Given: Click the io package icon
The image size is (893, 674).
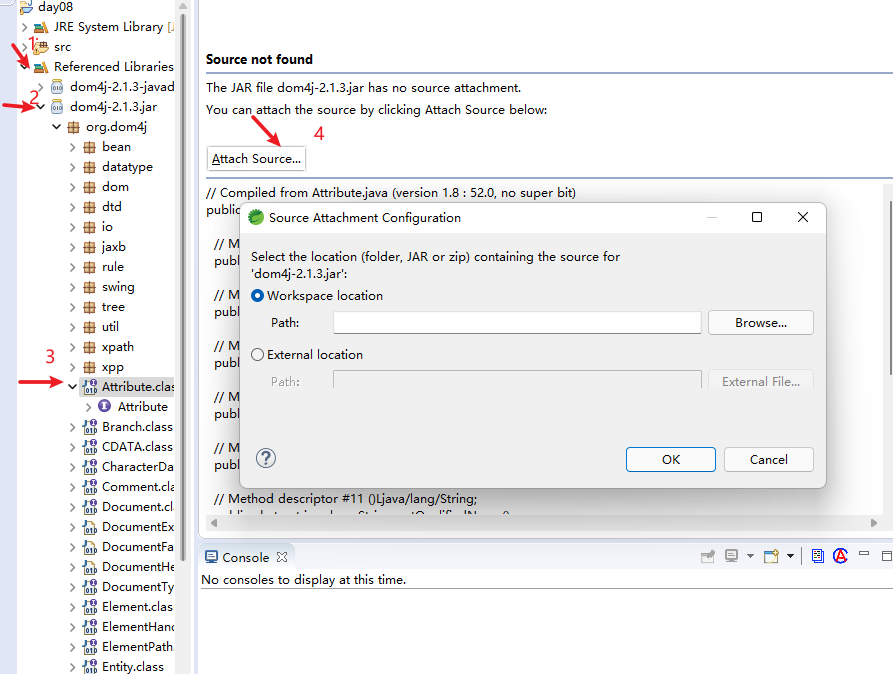Looking at the screenshot, I should pos(89,227).
